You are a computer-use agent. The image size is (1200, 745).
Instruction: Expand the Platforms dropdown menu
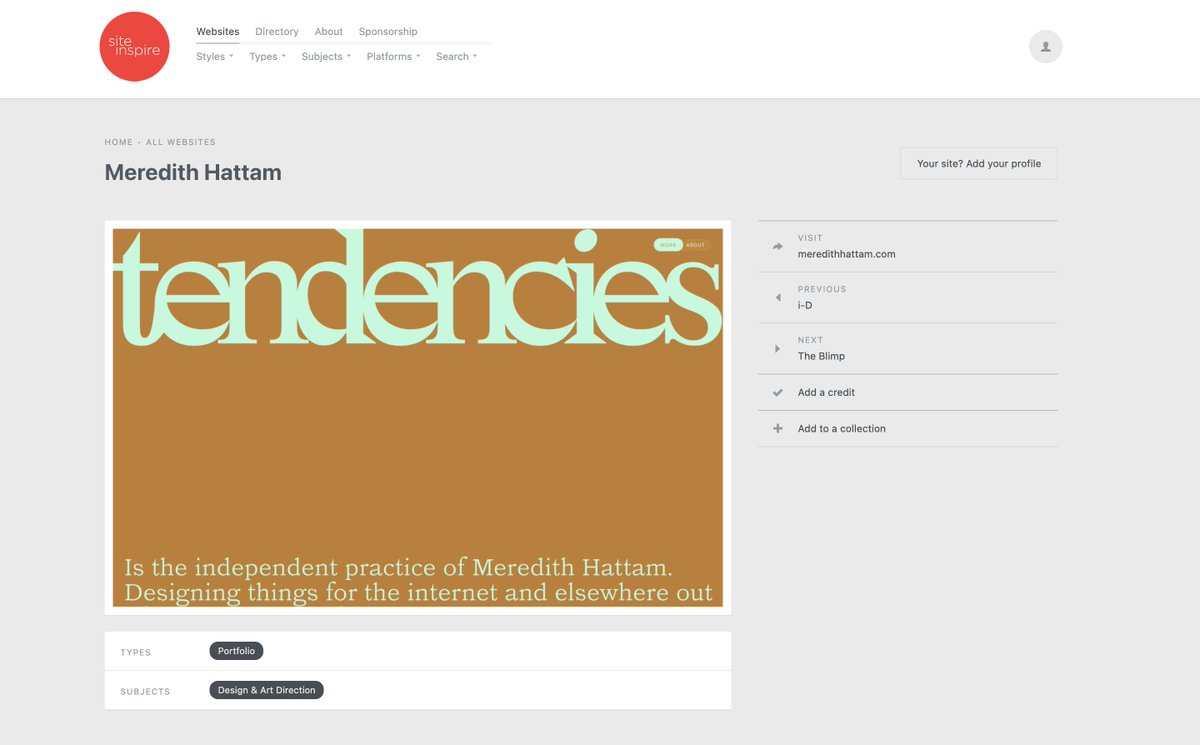coord(393,57)
